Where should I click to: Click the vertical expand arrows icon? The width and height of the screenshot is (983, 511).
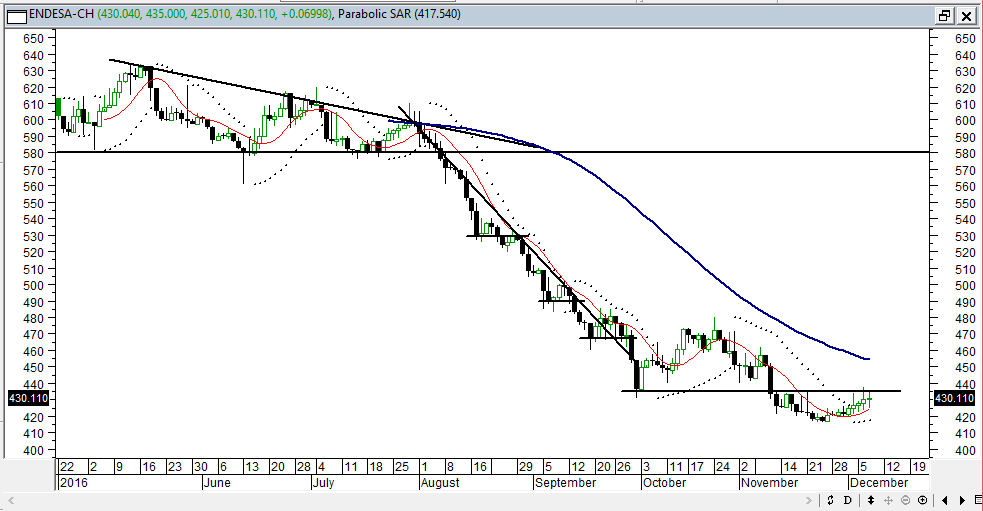(871, 500)
